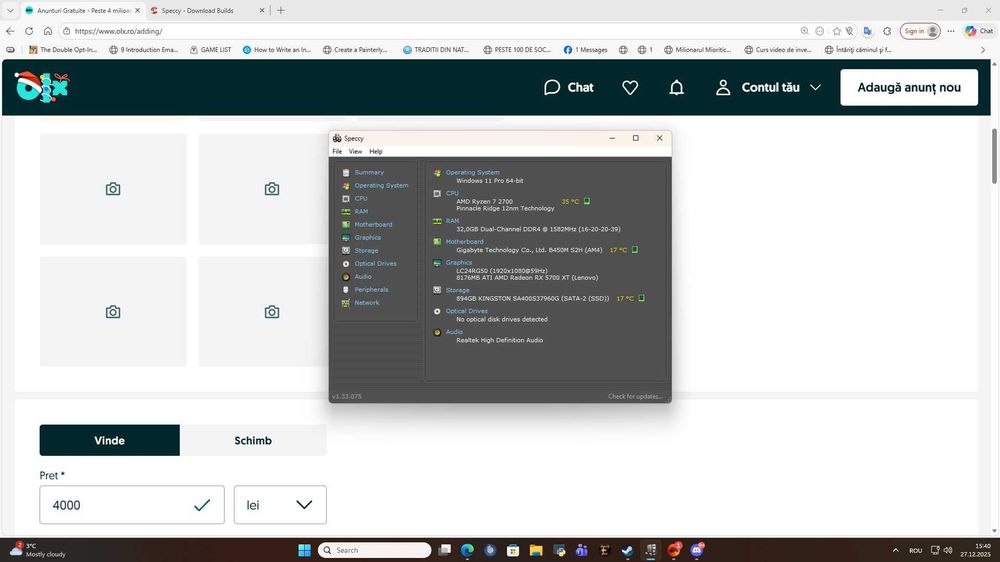This screenshot has width=1000, height=562.
Task: Open Storage in Speccy sidebar
Action: click(x=366, y=251)
